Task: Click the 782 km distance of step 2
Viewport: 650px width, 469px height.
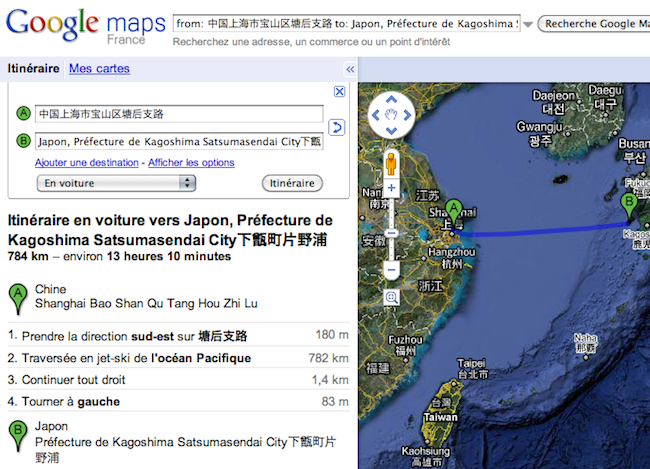Action: point(328,358)
